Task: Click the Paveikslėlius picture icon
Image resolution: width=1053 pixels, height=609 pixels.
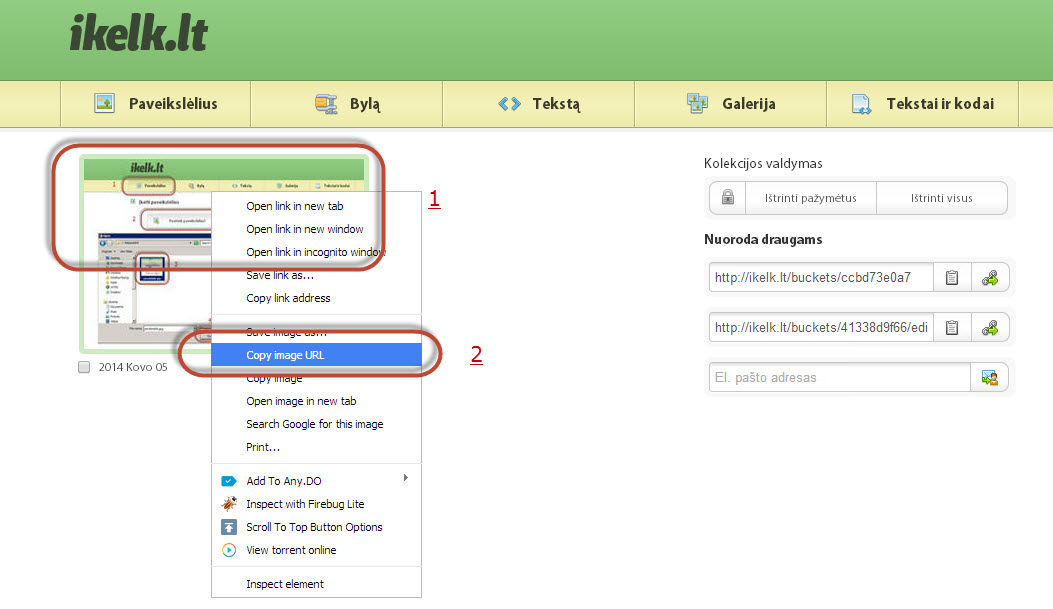Action: (104, 103)
